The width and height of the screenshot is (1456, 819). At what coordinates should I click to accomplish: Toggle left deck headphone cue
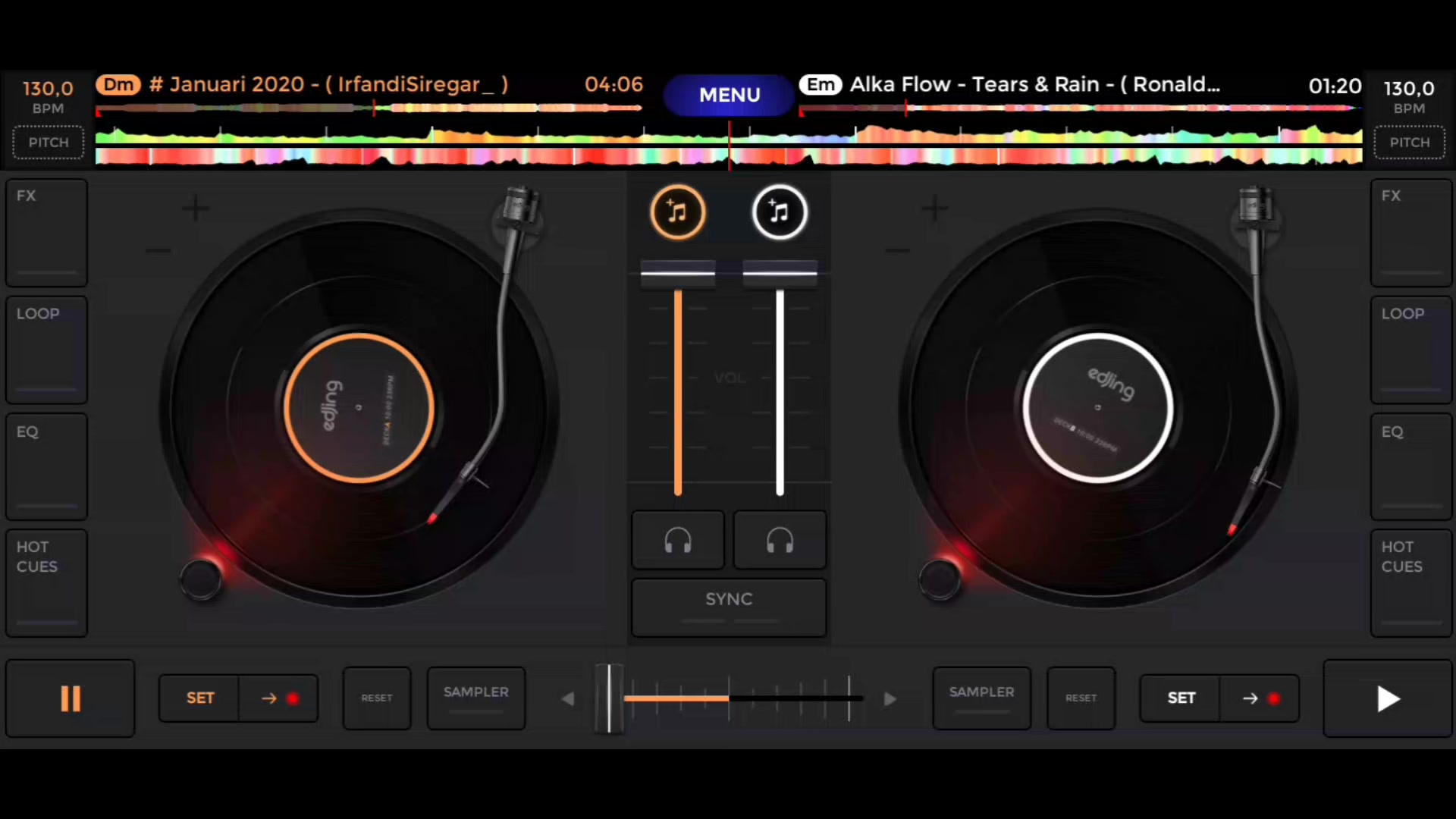(x=678, y=540)
